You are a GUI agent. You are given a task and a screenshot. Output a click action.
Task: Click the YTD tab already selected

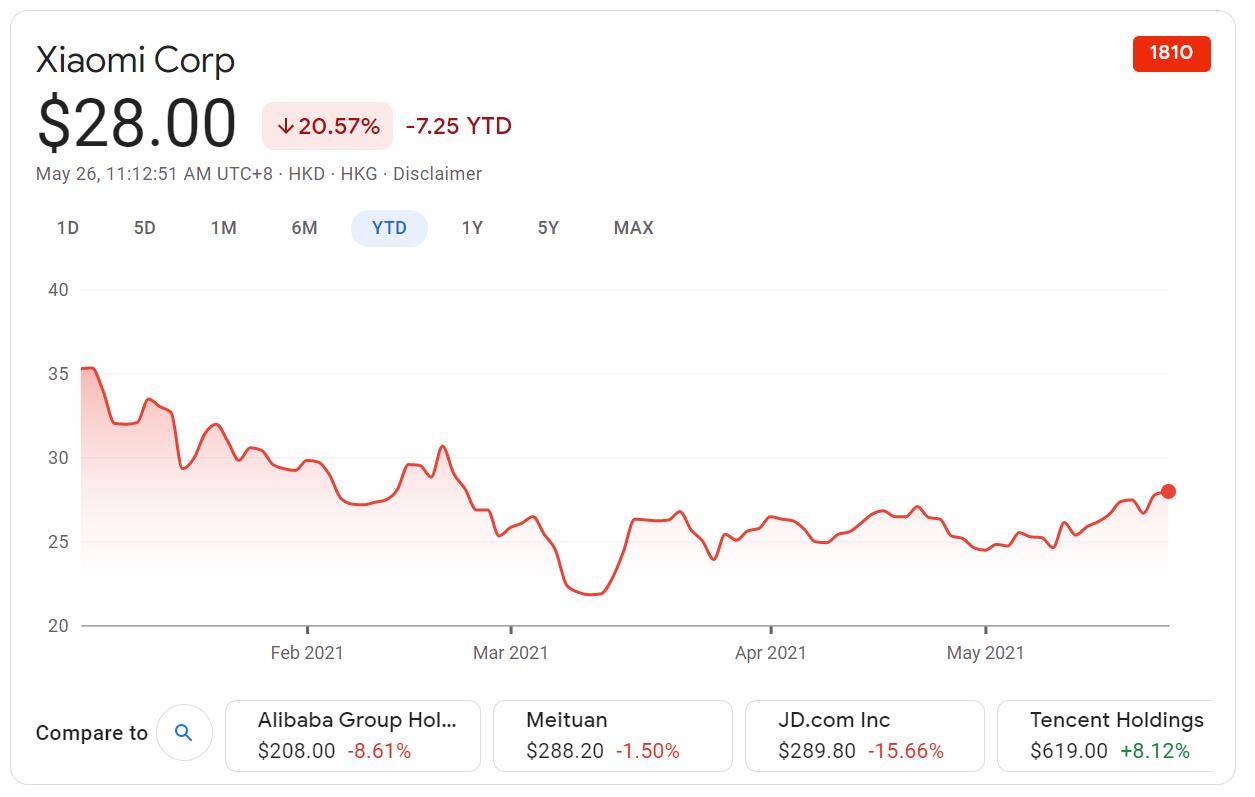(389, 228)
